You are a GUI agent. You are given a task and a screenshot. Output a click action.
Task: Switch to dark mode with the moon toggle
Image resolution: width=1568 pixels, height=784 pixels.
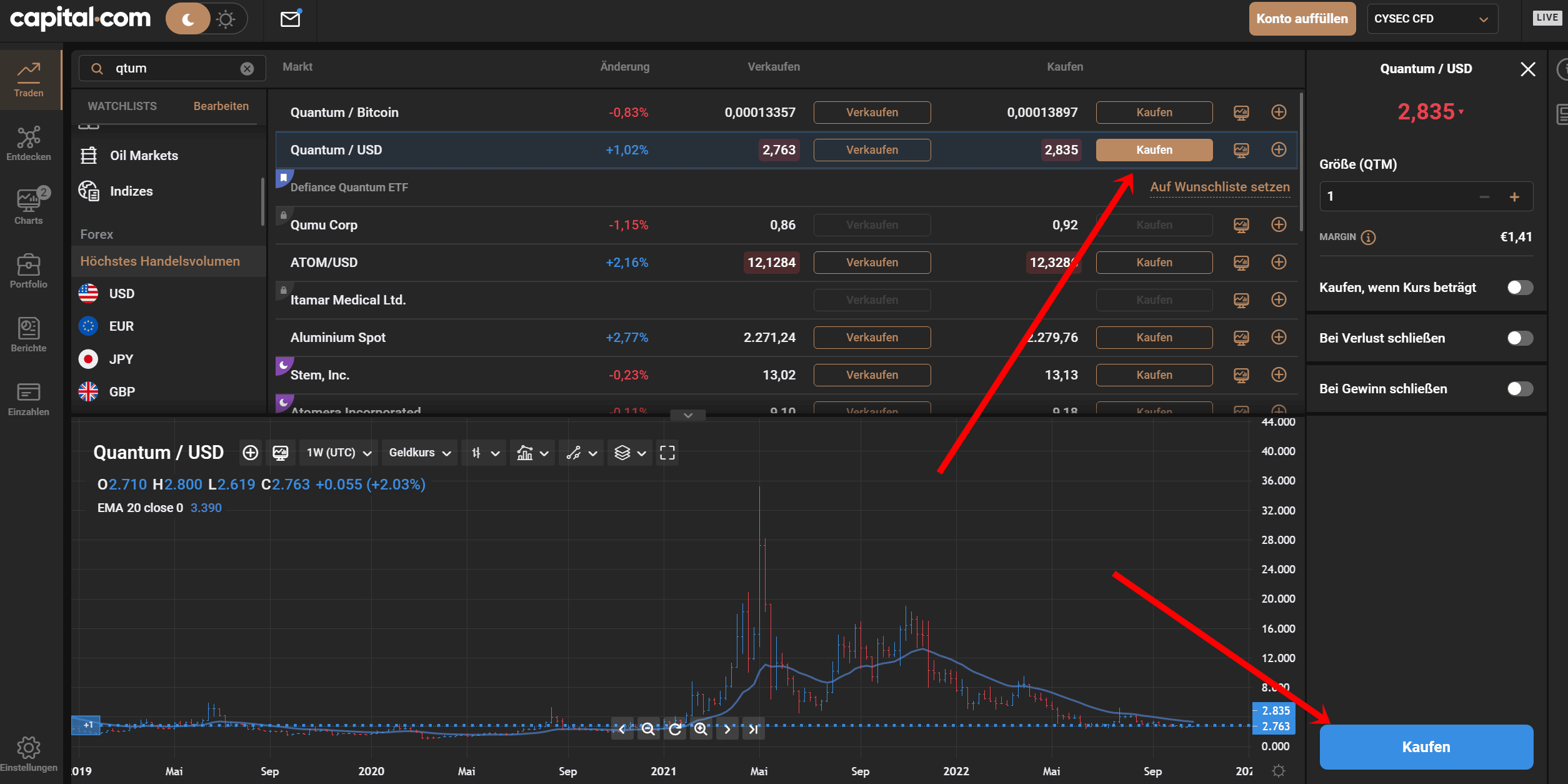[187, 19]
